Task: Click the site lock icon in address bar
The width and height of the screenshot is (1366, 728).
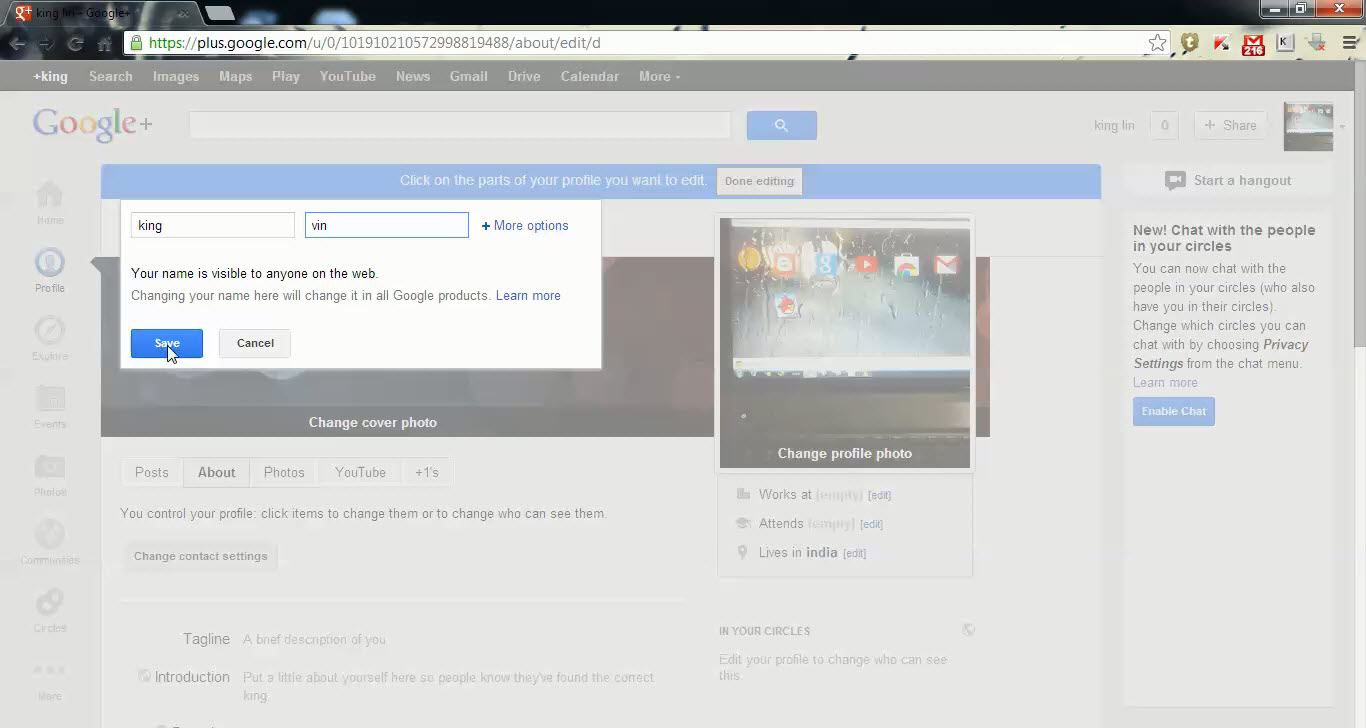Action: click(136, 43)
